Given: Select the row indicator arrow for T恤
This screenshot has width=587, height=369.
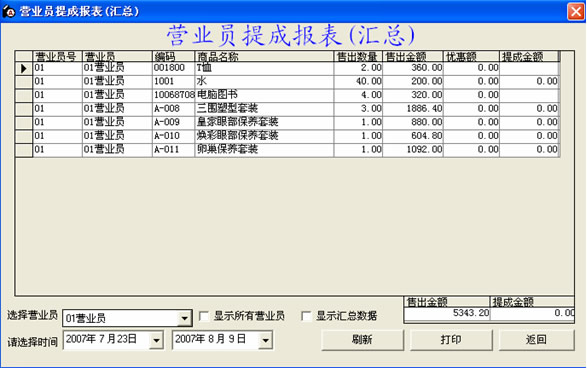Looking at the screenshot, I should pos(24,68).
